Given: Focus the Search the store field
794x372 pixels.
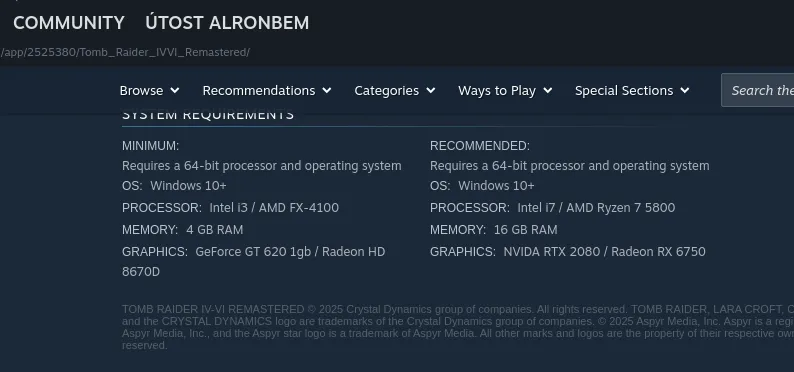Looking at the screenshot, I should (x=758, y=90).
